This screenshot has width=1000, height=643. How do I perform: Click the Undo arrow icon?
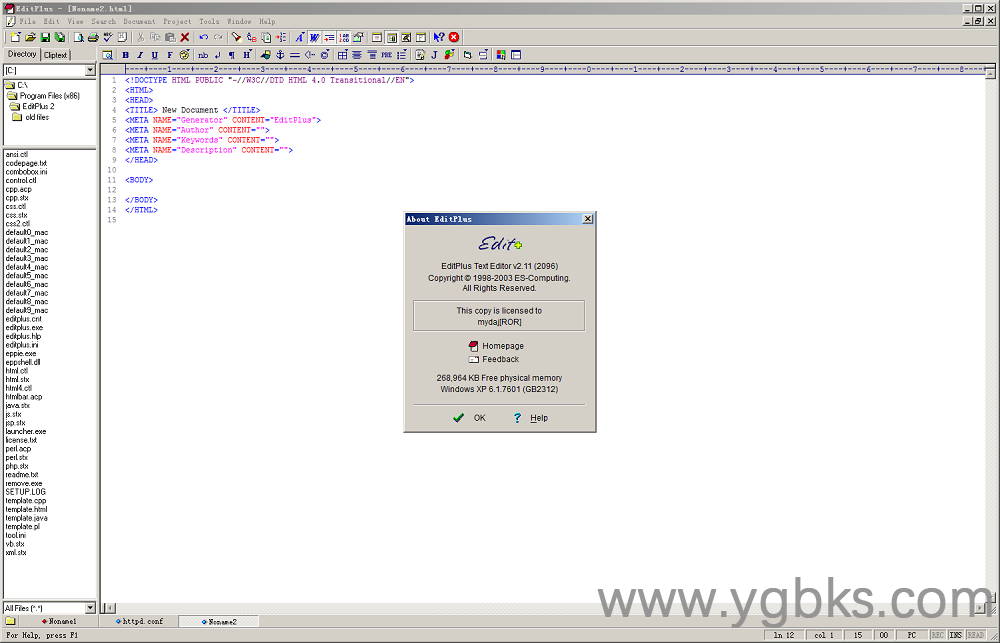(x=203, y=37)
